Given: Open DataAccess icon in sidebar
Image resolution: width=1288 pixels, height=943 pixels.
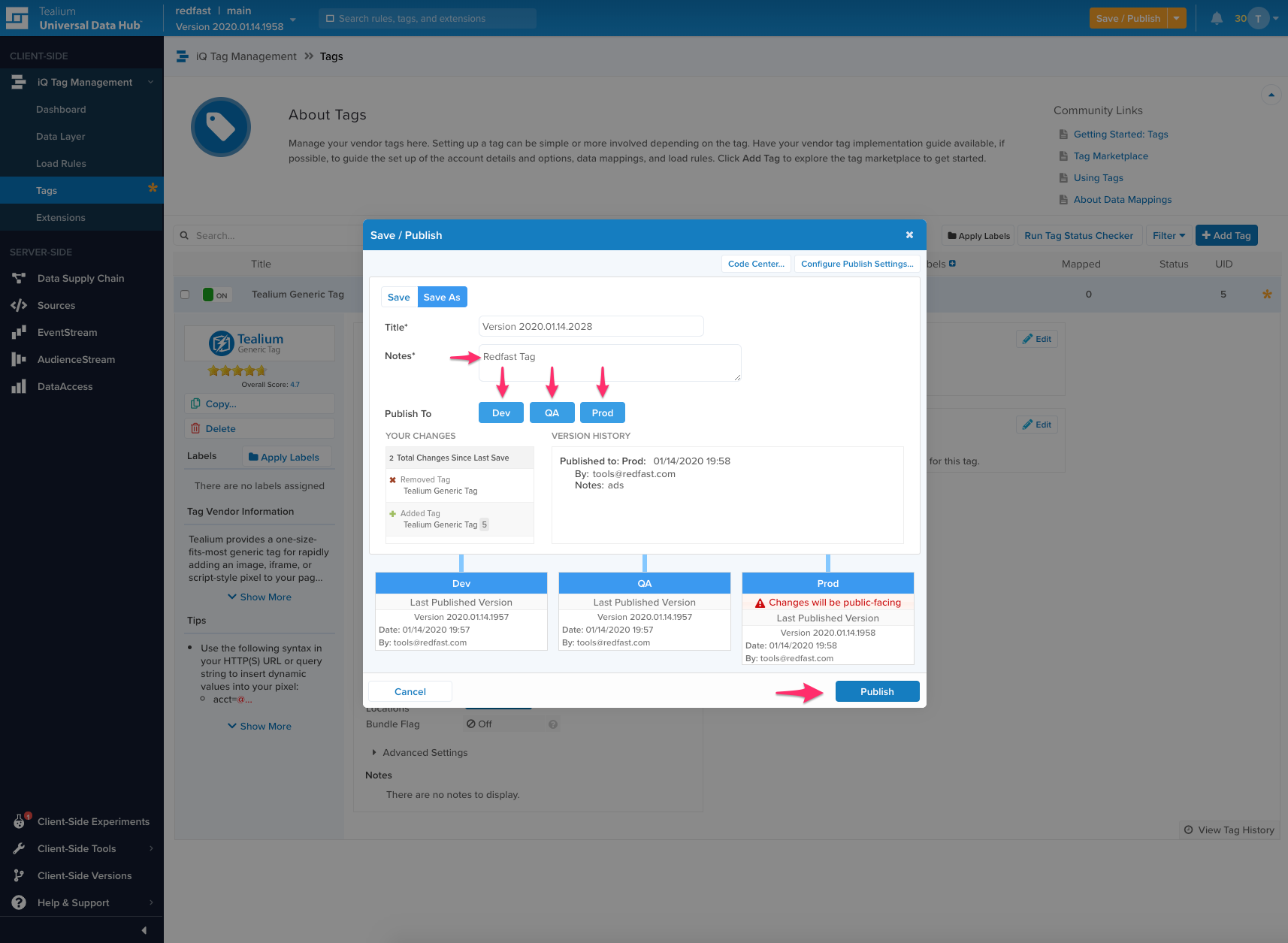Looking at the screenshot, I should tap(19, 386).
